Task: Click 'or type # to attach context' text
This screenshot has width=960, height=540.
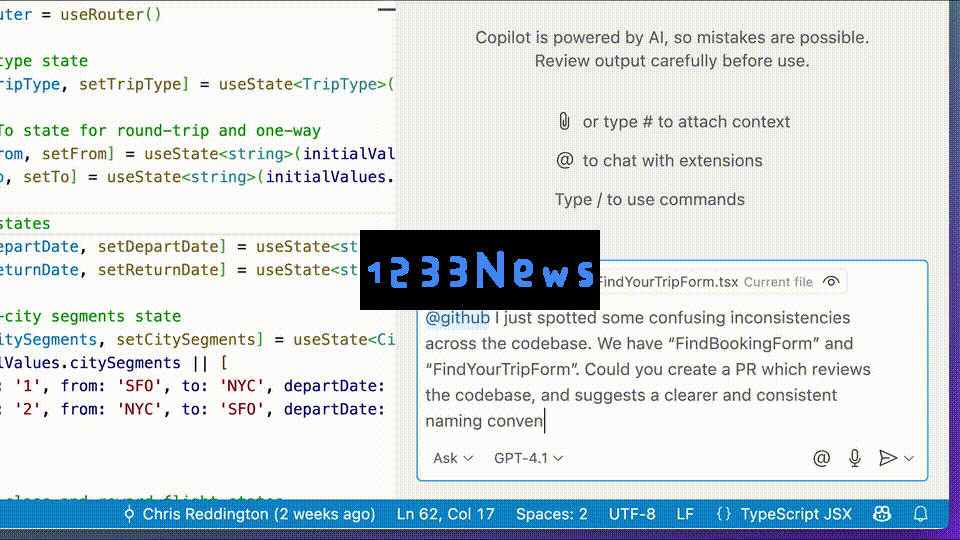Action: (686, 122)
